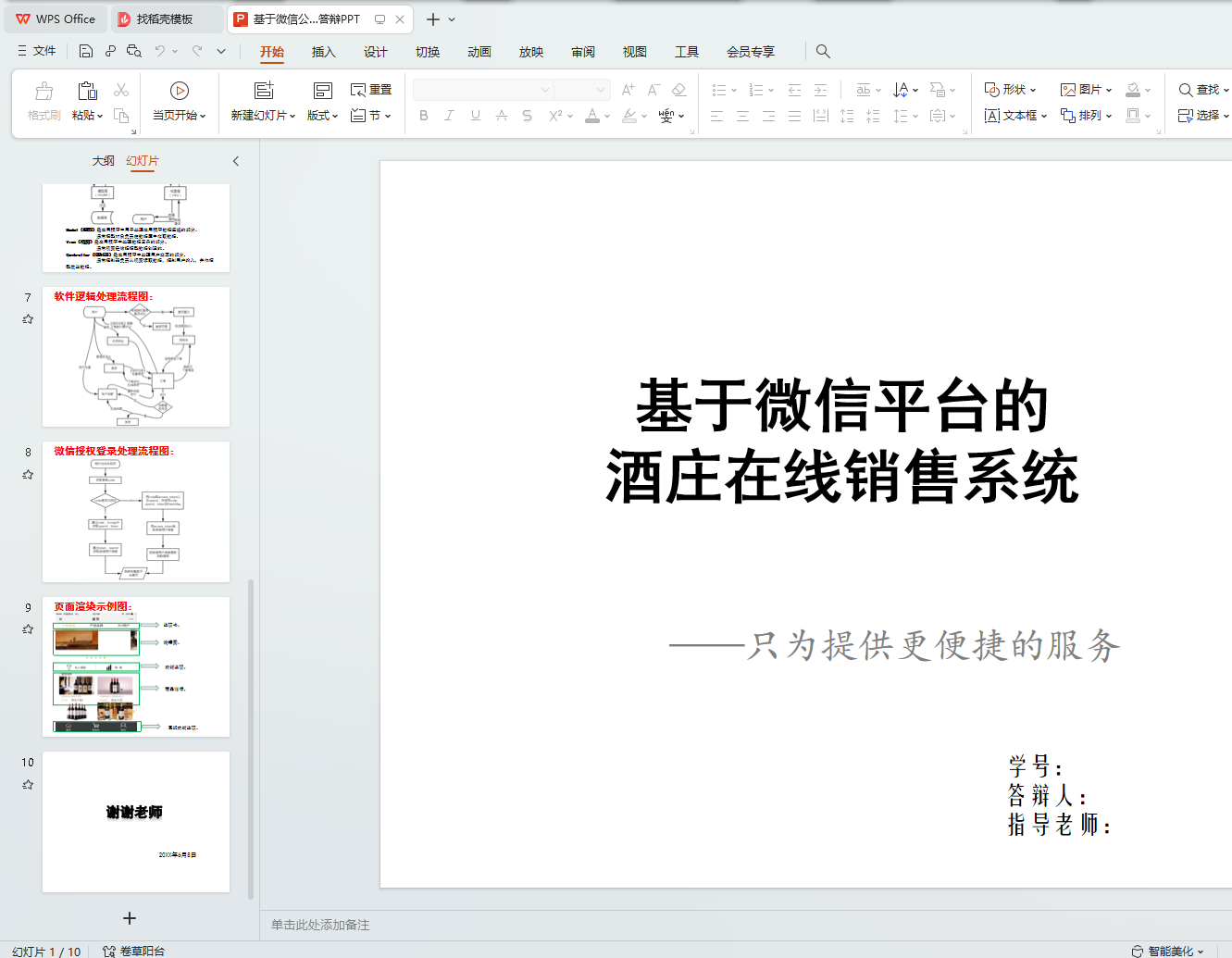
Task: Click the notes field 单击此处添加备注
Action: pos(320,925)
